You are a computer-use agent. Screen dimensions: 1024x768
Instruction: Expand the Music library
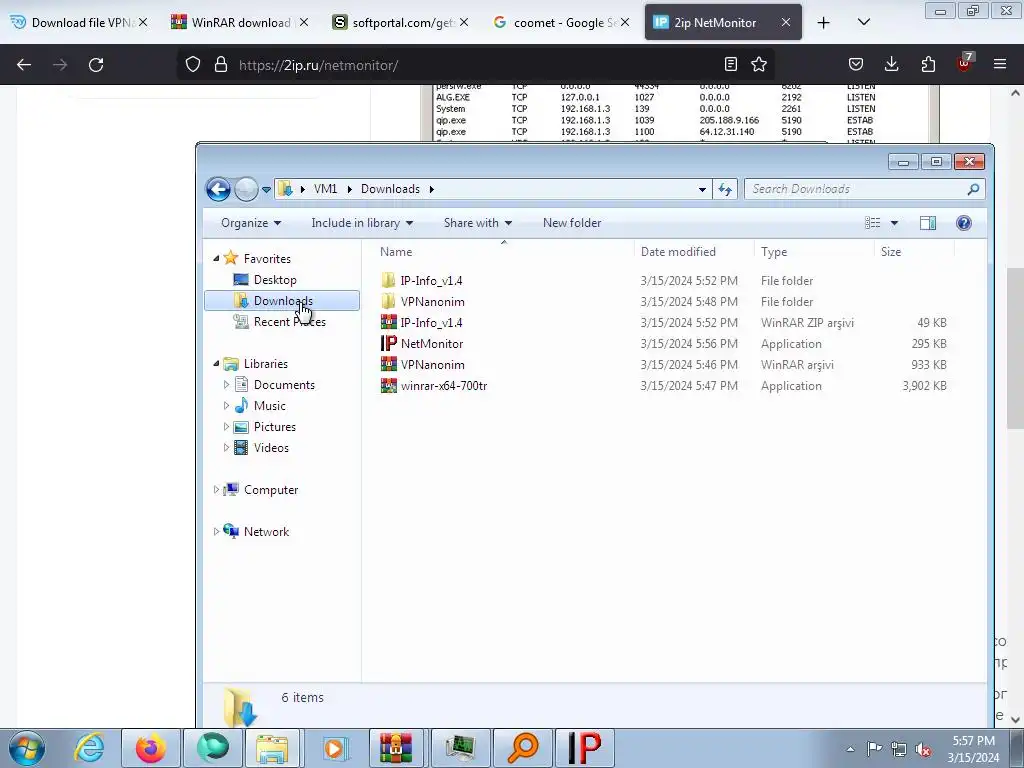pos(227,406)
